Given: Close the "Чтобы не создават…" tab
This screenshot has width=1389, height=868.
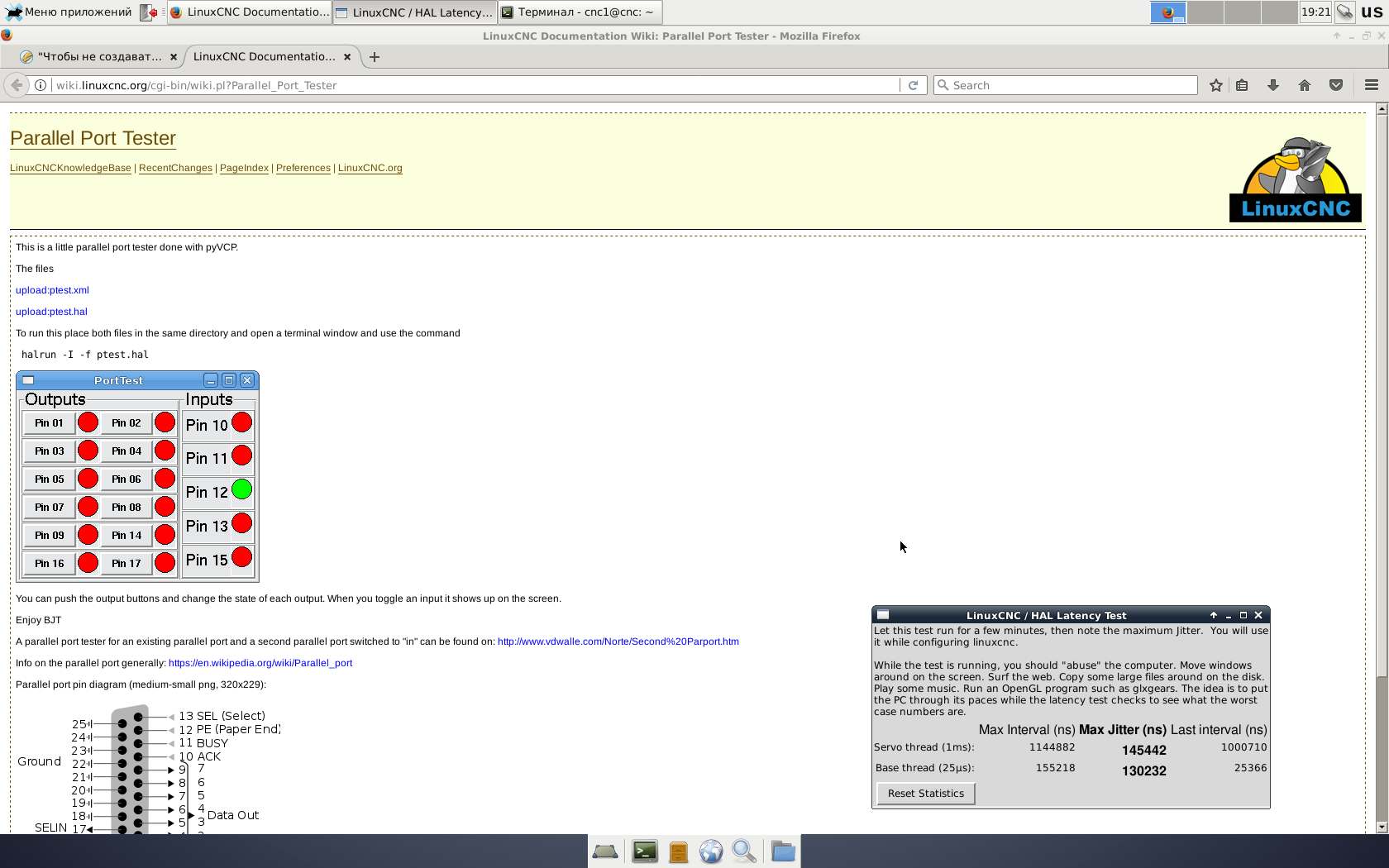Looking at the screenshot, I should (174, 57).
